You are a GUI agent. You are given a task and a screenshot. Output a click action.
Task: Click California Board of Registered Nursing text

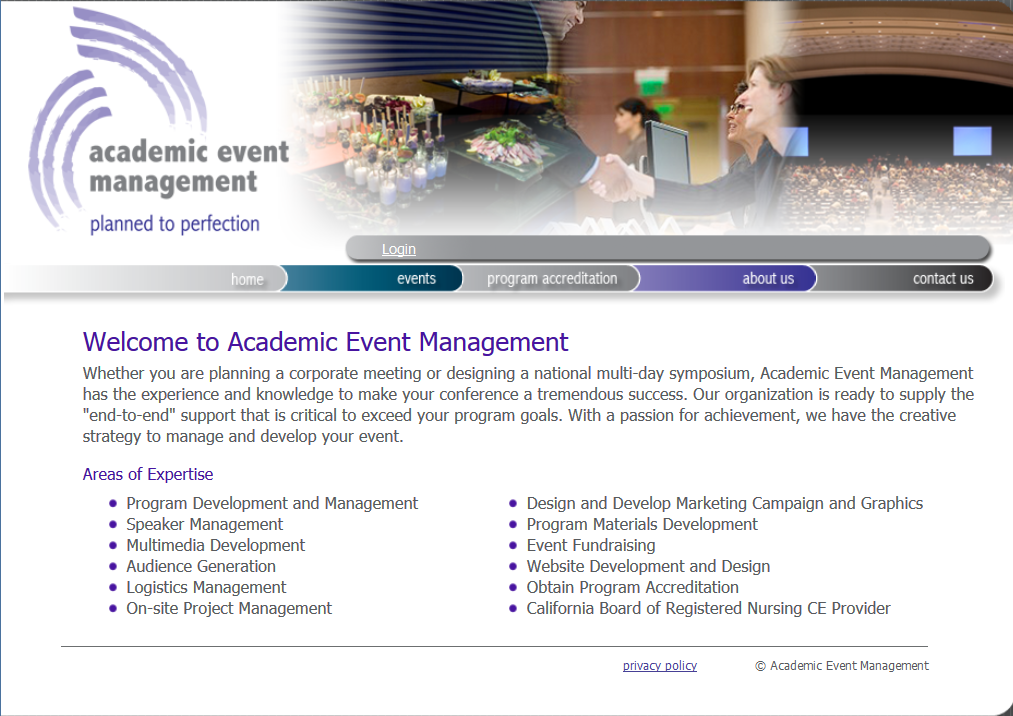[x=708, y=608]
